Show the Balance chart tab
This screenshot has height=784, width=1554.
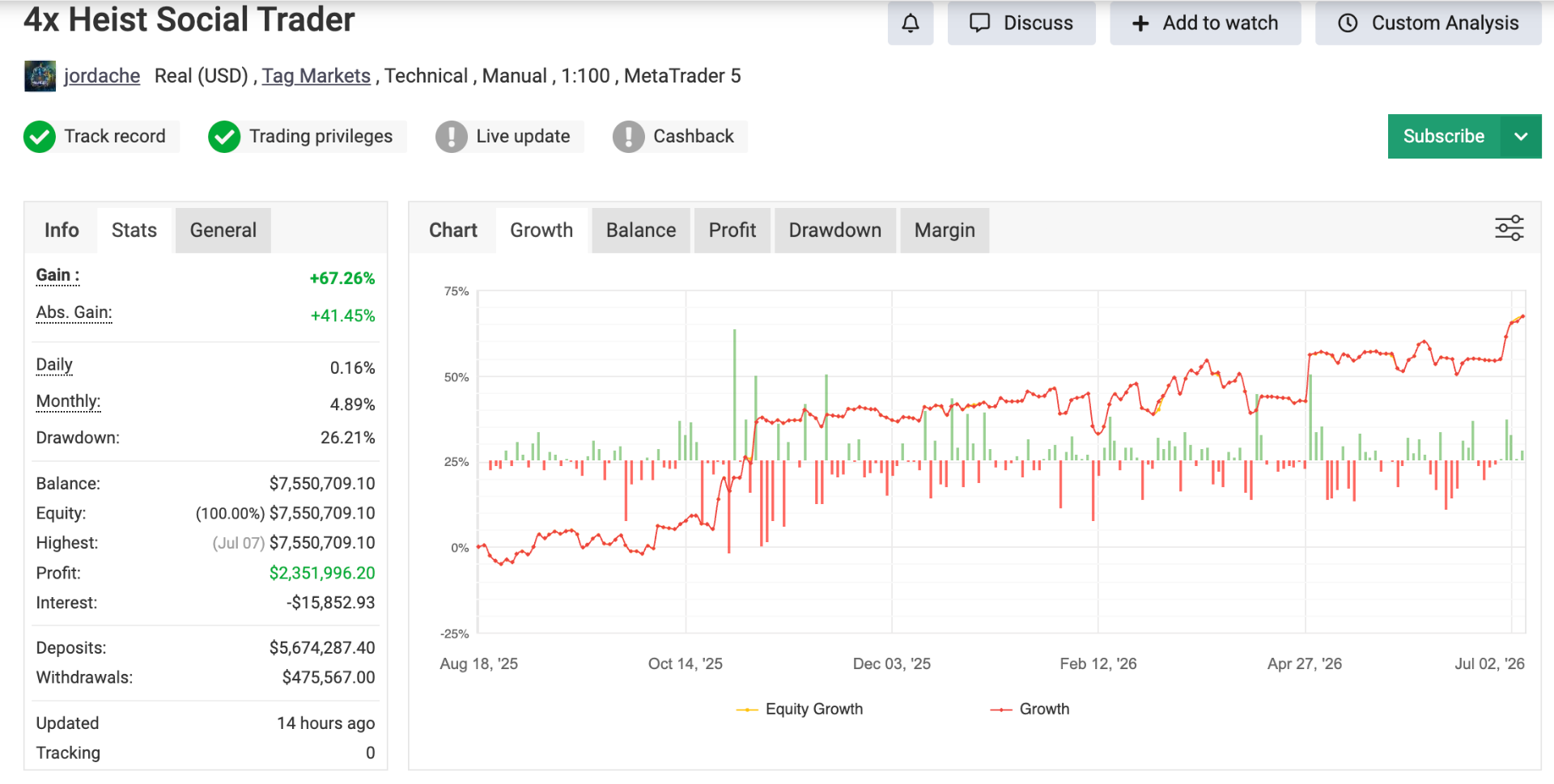click(641, 231)
